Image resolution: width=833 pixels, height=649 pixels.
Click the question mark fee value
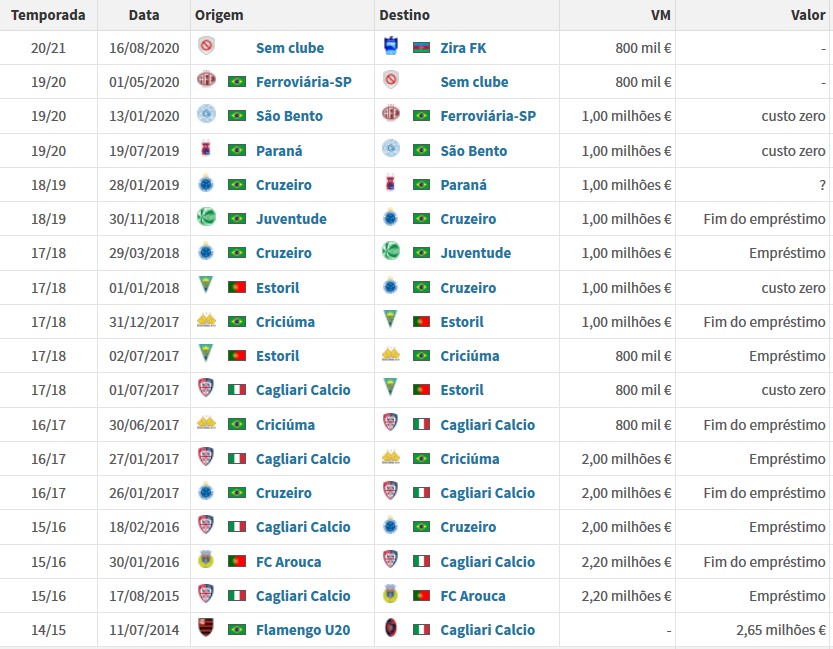tap(822, 184)
